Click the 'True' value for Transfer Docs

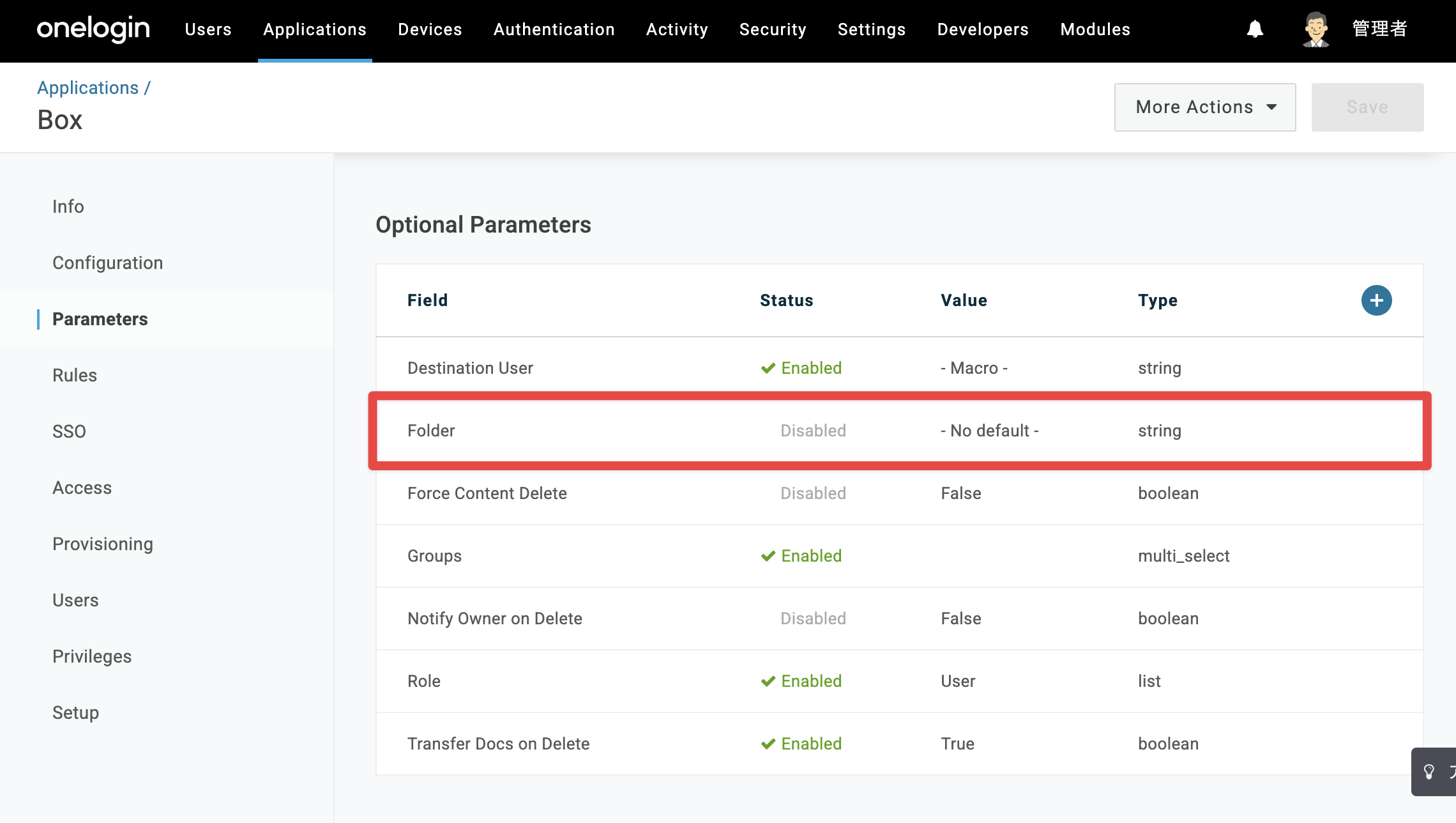[957, 744]
